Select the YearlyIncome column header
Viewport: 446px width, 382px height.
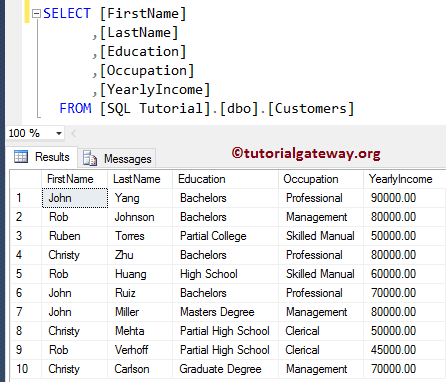click(405, 179)
